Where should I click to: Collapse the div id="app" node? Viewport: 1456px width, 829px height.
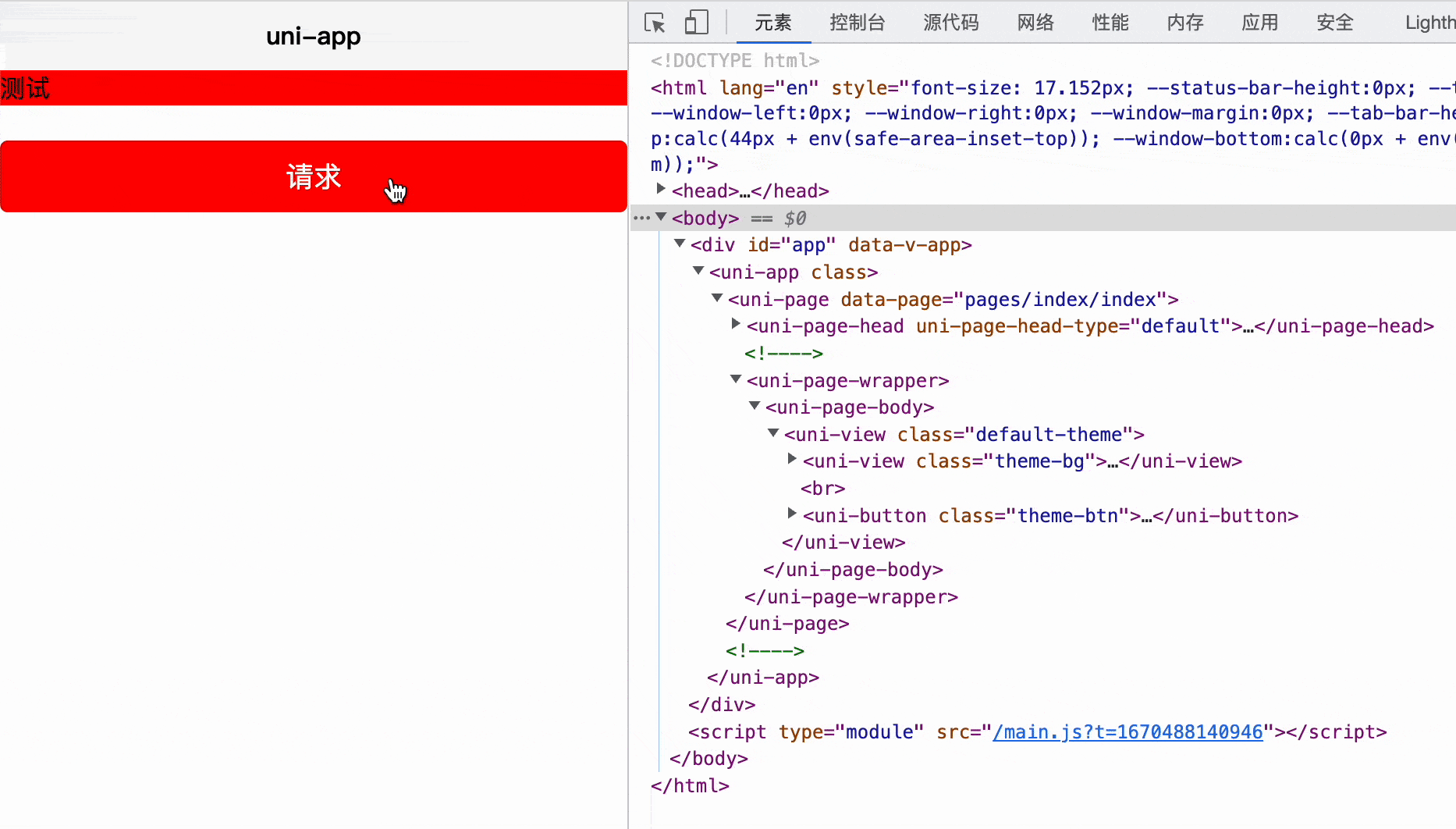[x=680, y=244]
